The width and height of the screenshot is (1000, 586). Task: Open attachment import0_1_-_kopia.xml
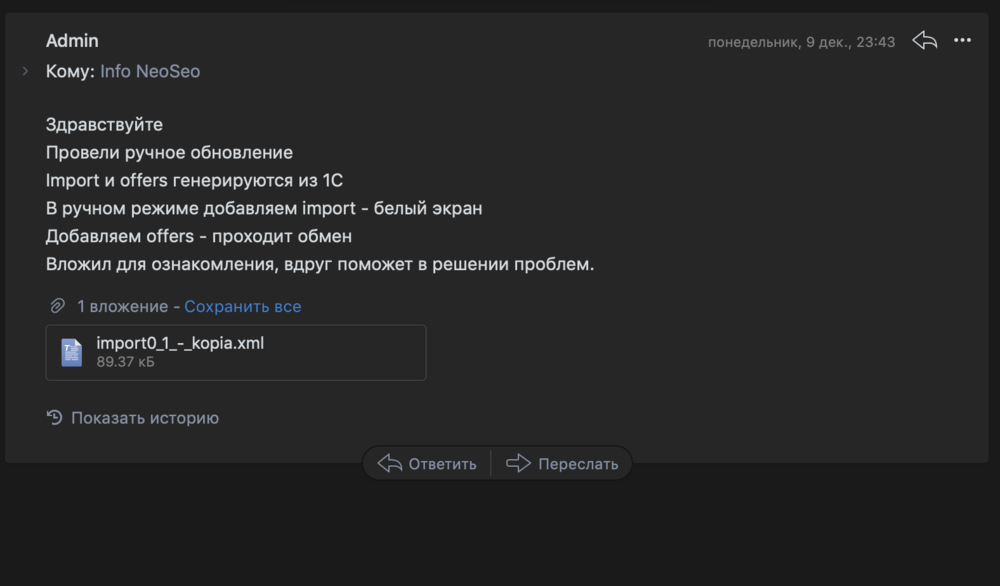pos(236,353)
